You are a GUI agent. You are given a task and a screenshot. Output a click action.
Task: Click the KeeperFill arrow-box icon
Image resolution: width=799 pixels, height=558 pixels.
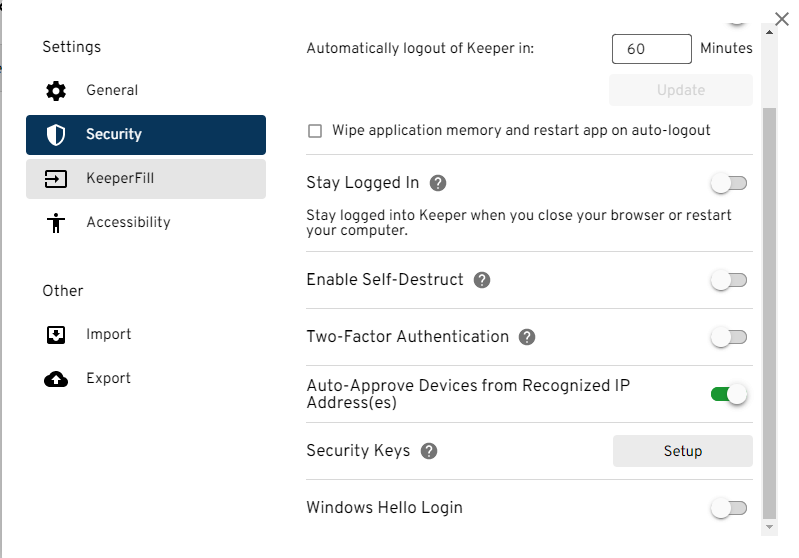(56, 178)
